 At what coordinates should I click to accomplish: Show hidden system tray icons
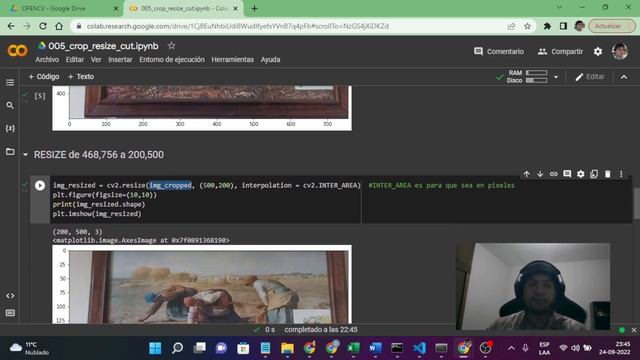(x=511, y=348)
